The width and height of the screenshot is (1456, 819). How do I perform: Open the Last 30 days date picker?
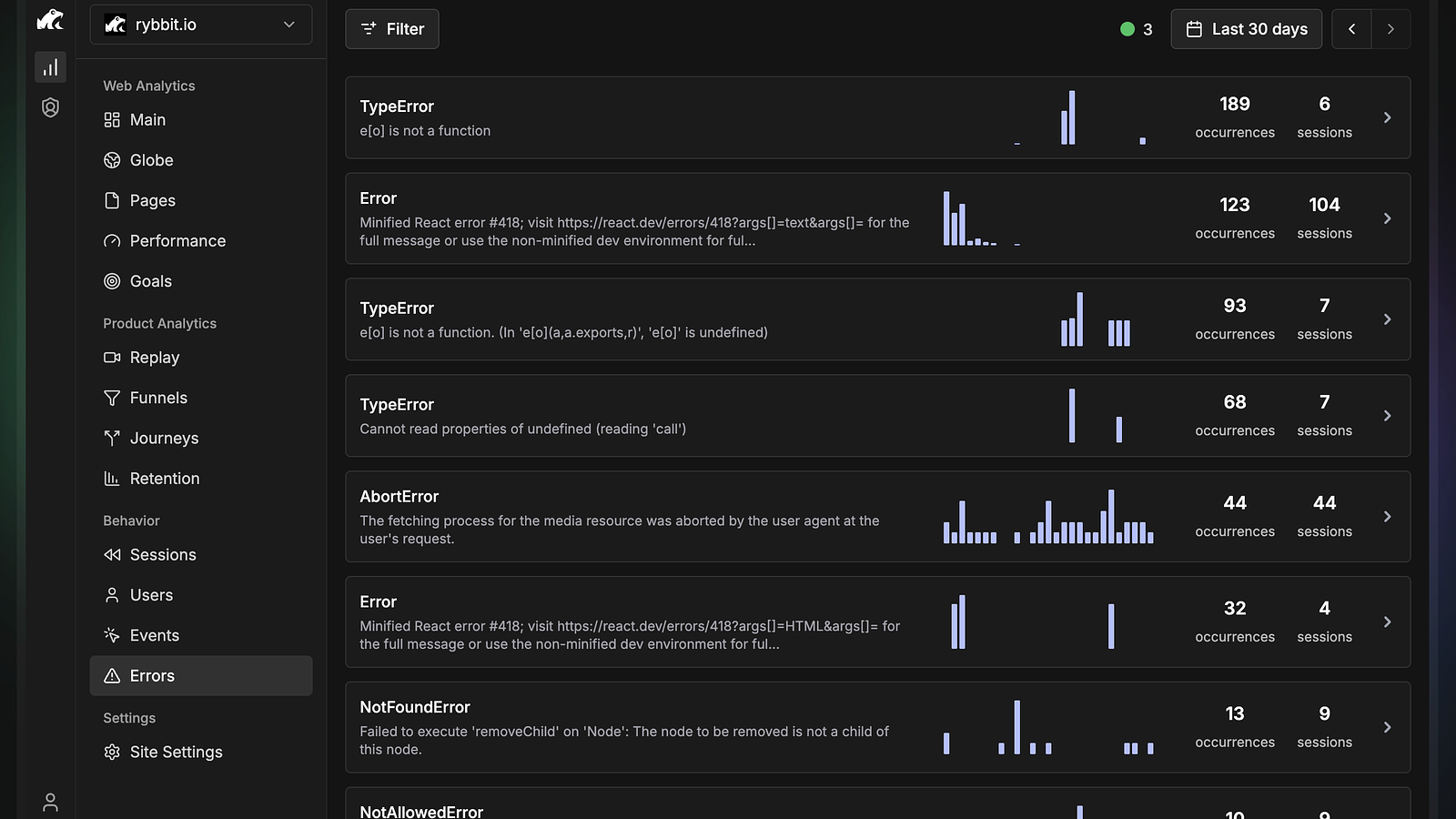1246,29
